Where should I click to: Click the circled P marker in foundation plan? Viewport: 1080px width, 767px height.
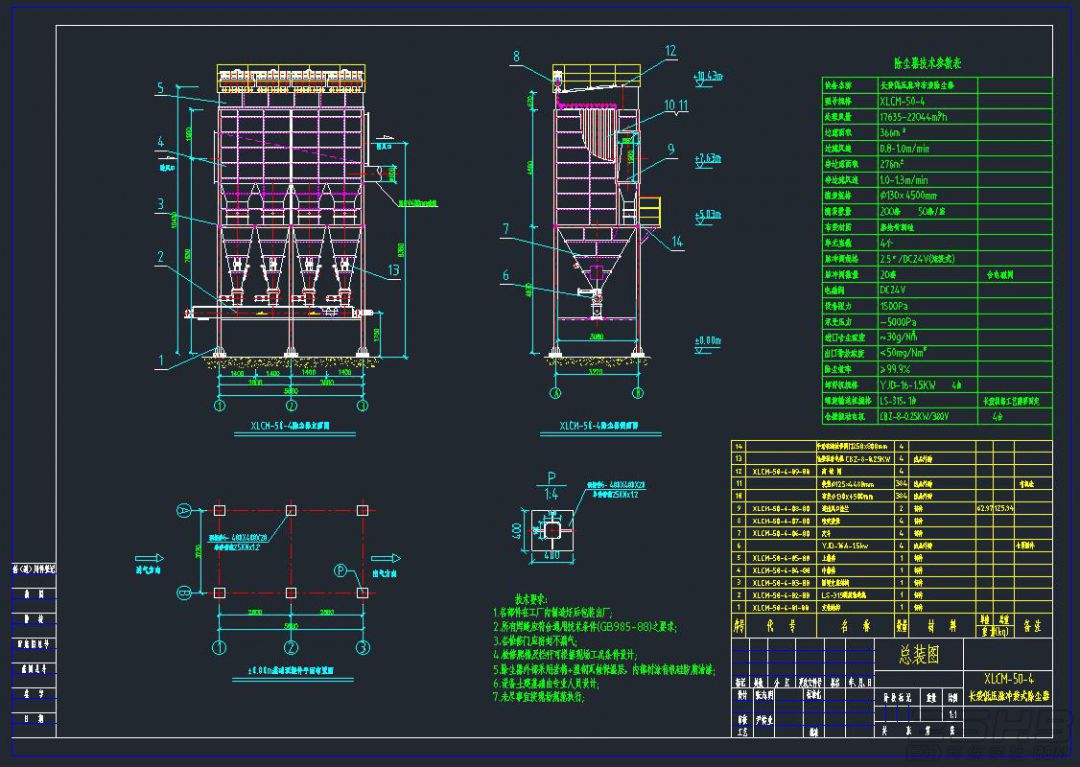(x=340, y=570)
